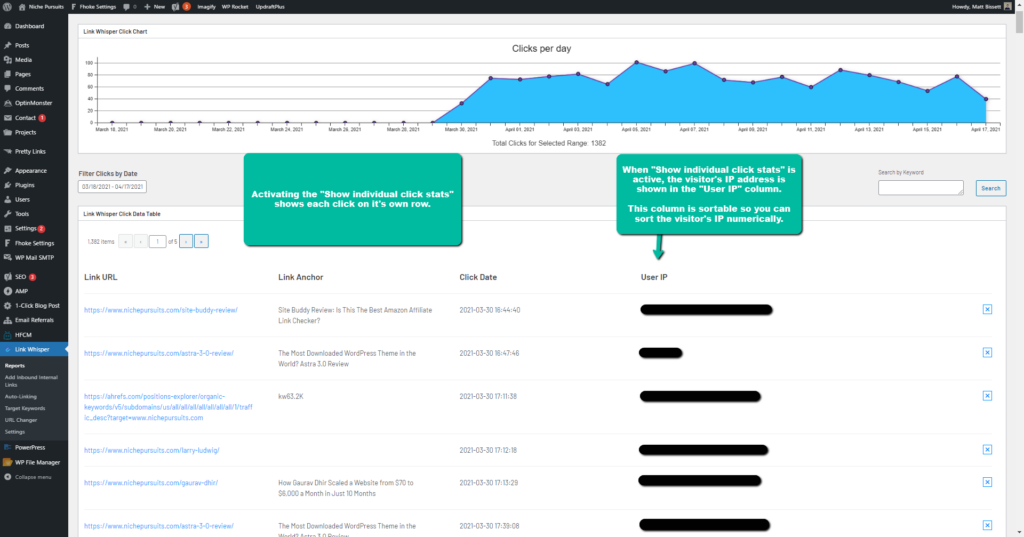
Task: Open the Imagify admin bar menu
Action: pos(206,7)
